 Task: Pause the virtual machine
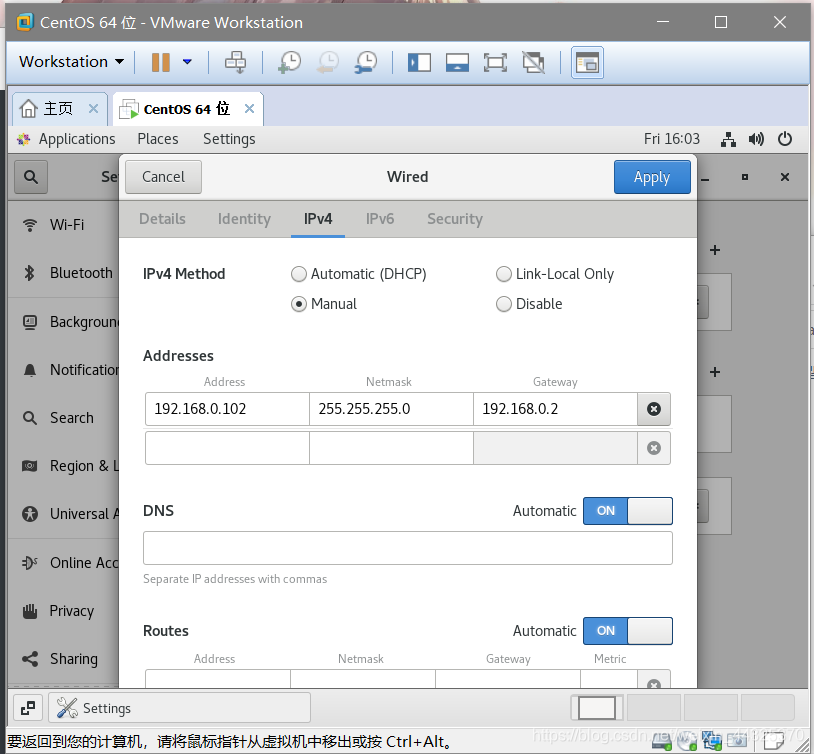pos(160,62)
